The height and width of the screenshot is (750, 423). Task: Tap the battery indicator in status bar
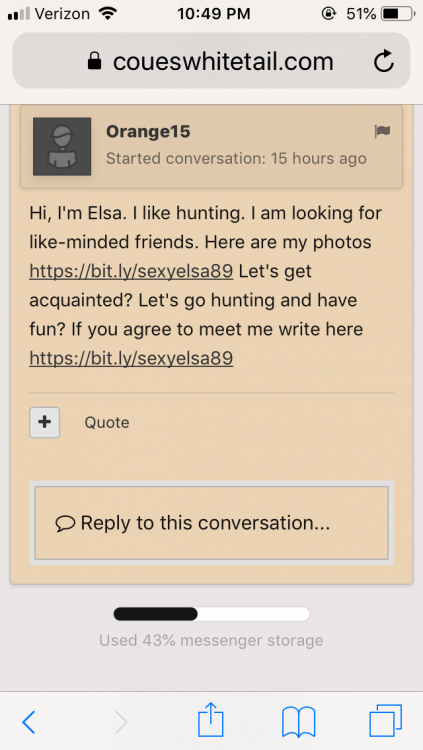pyautogui.click(x=398, y=14)
